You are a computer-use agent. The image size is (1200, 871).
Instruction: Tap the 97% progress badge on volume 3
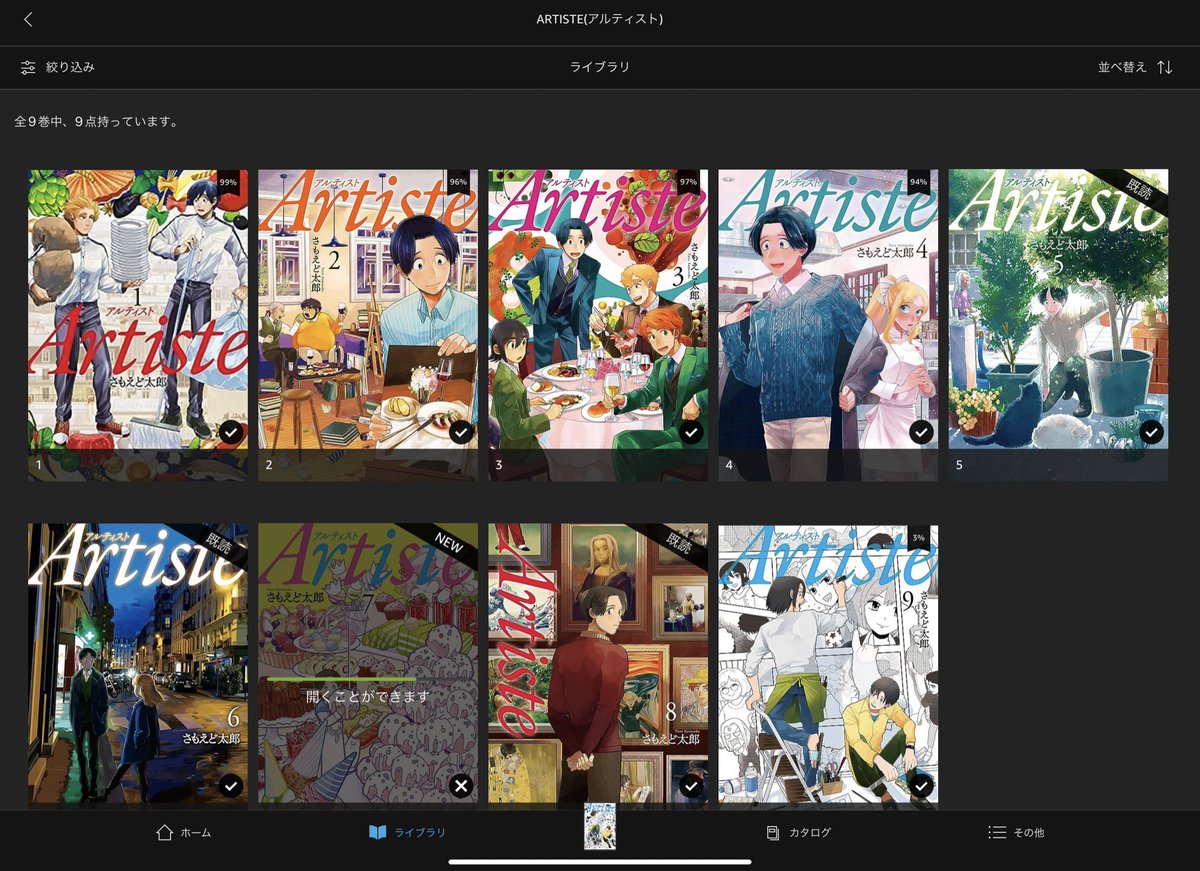click(688, 182)
